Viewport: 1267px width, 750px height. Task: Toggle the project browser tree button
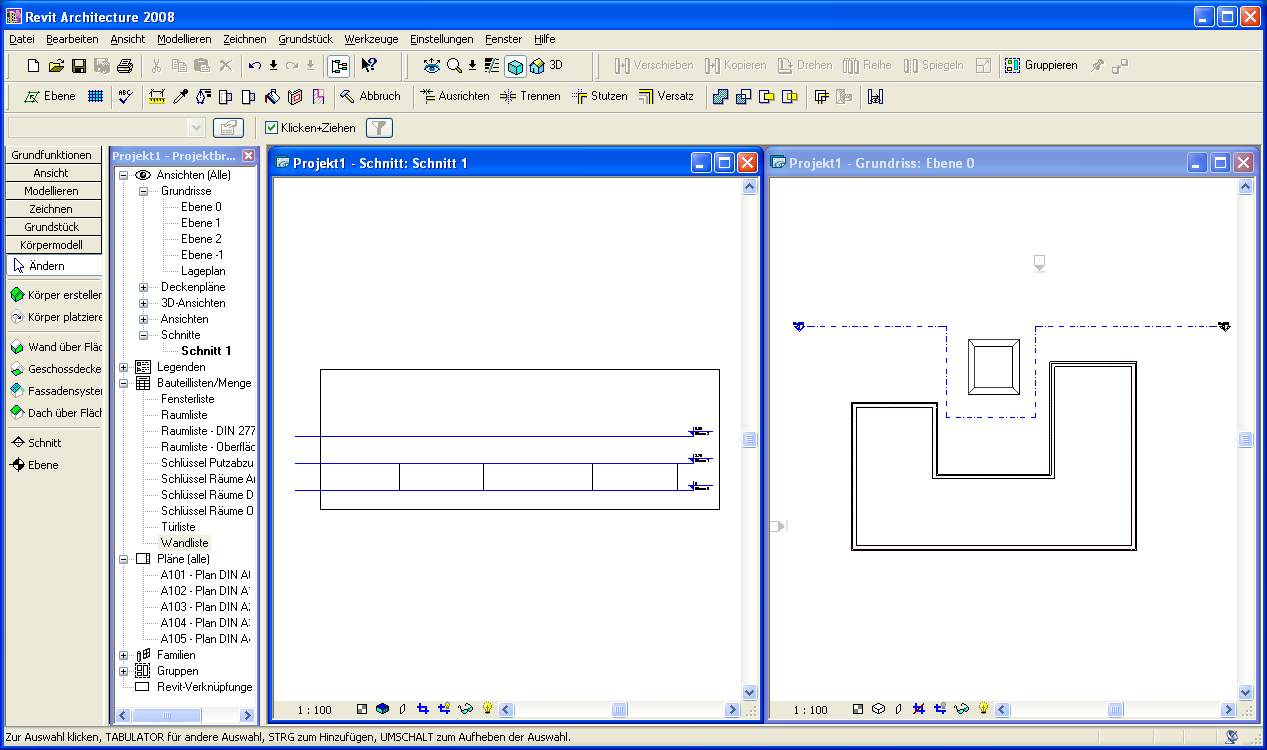339,66
